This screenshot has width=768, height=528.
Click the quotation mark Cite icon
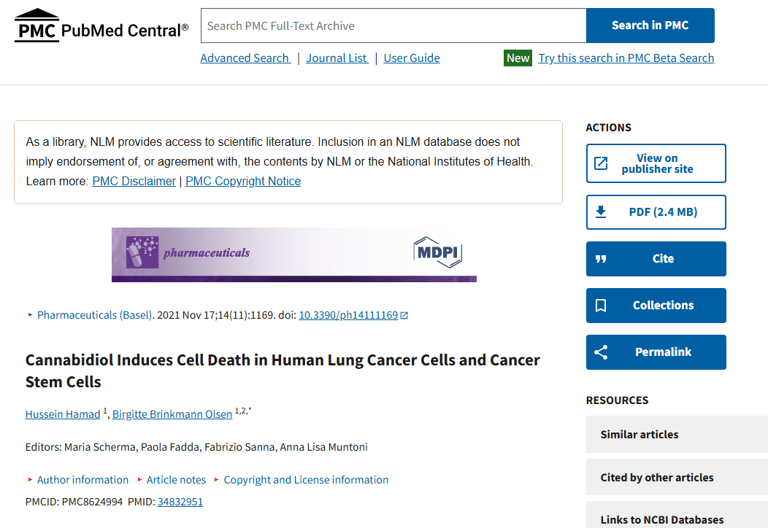[x=601, y=259]
